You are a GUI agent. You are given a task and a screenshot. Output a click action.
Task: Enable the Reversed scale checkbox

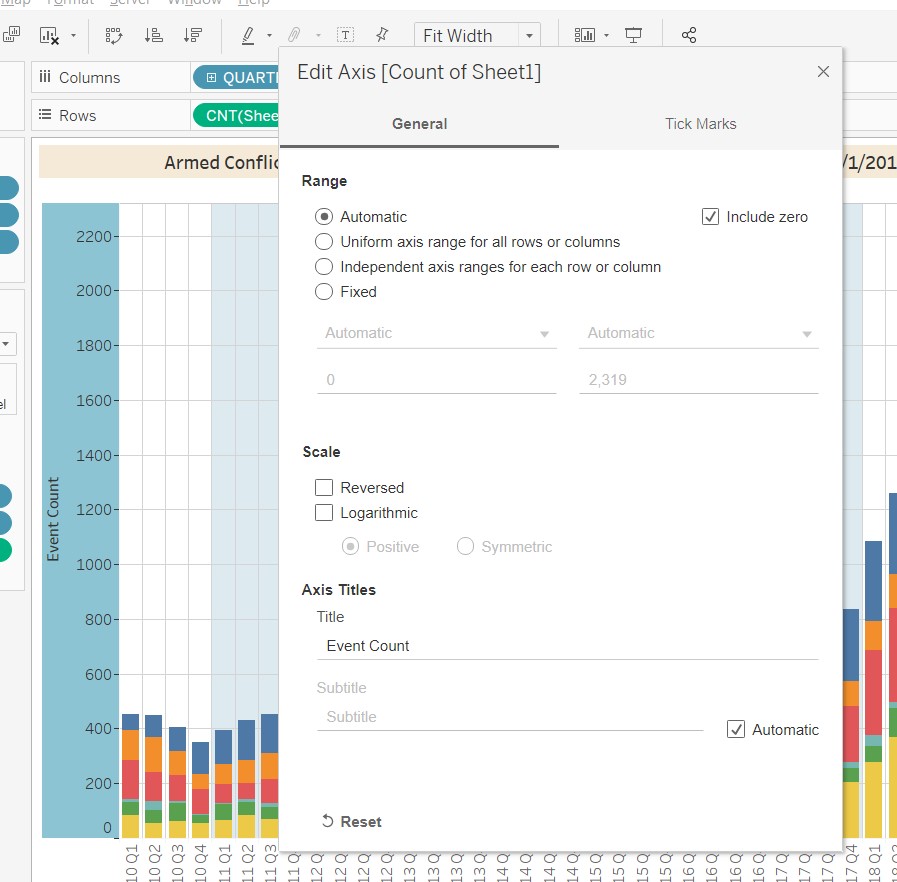click(x=324, y=488)
